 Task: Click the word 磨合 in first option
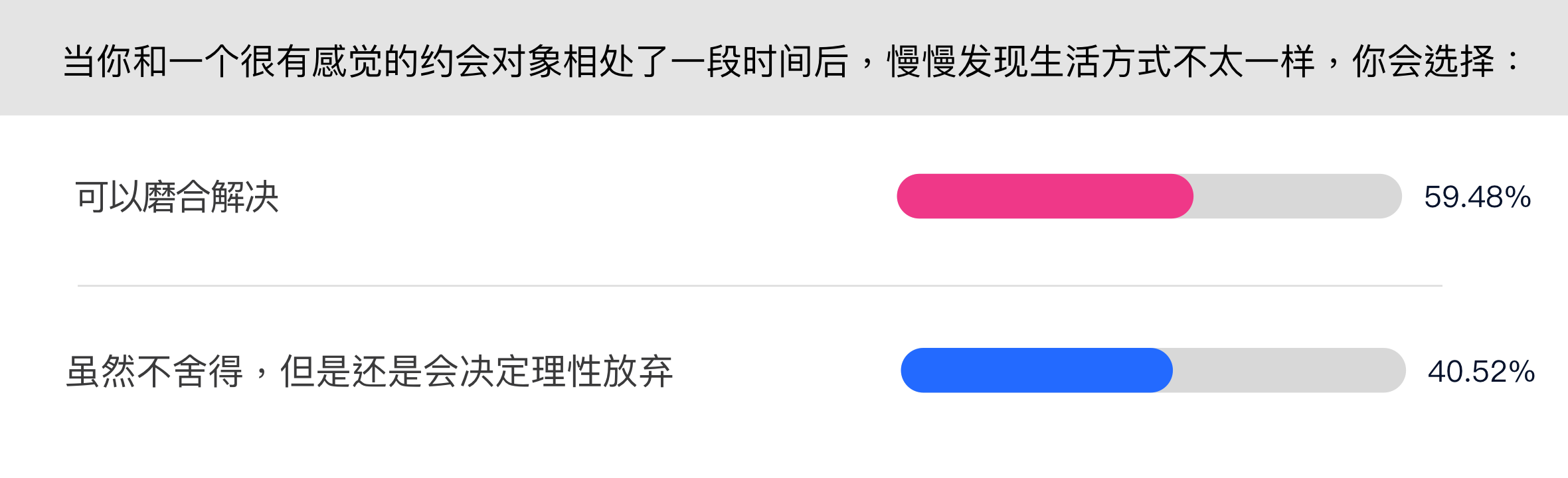[x=177, y=197]
